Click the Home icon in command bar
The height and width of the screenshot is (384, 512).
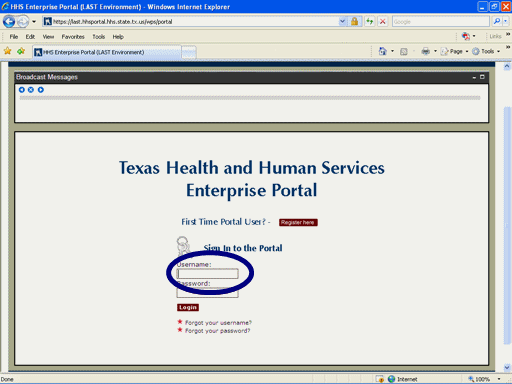383,51
